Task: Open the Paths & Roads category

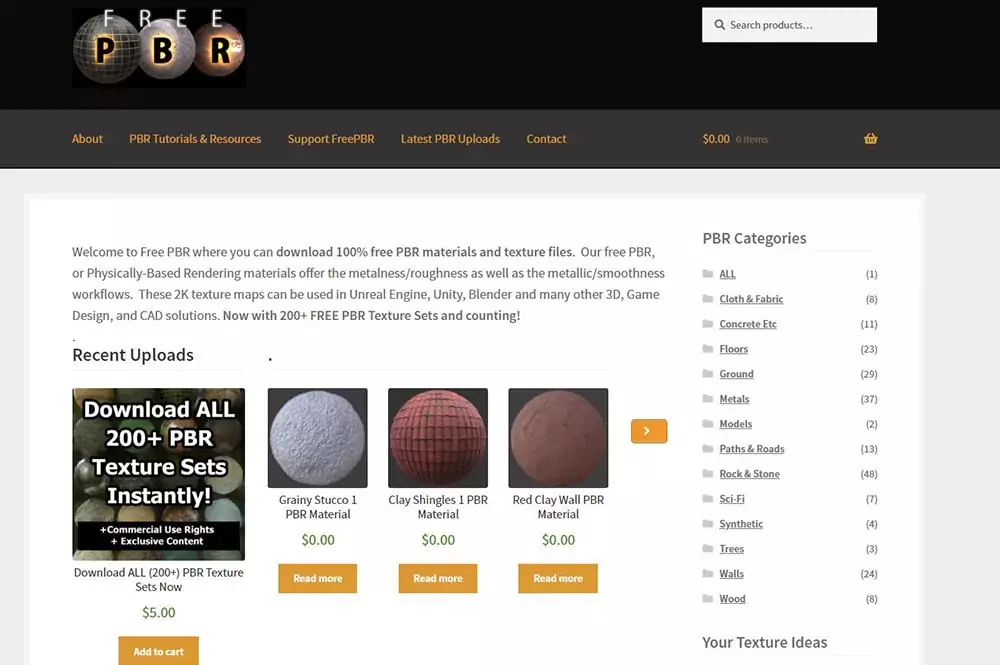Action: [x=752, y=449]
